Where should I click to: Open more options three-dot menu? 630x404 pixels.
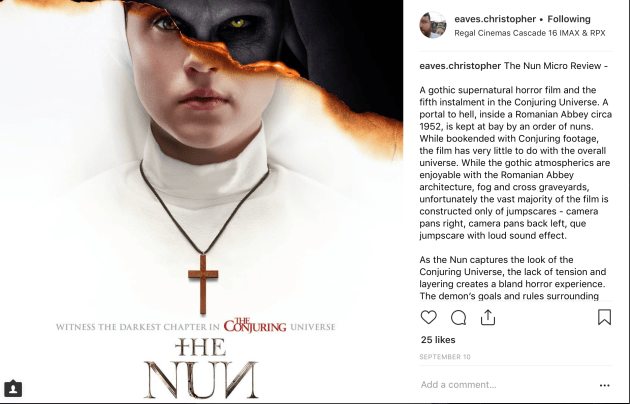coord(605,385)
